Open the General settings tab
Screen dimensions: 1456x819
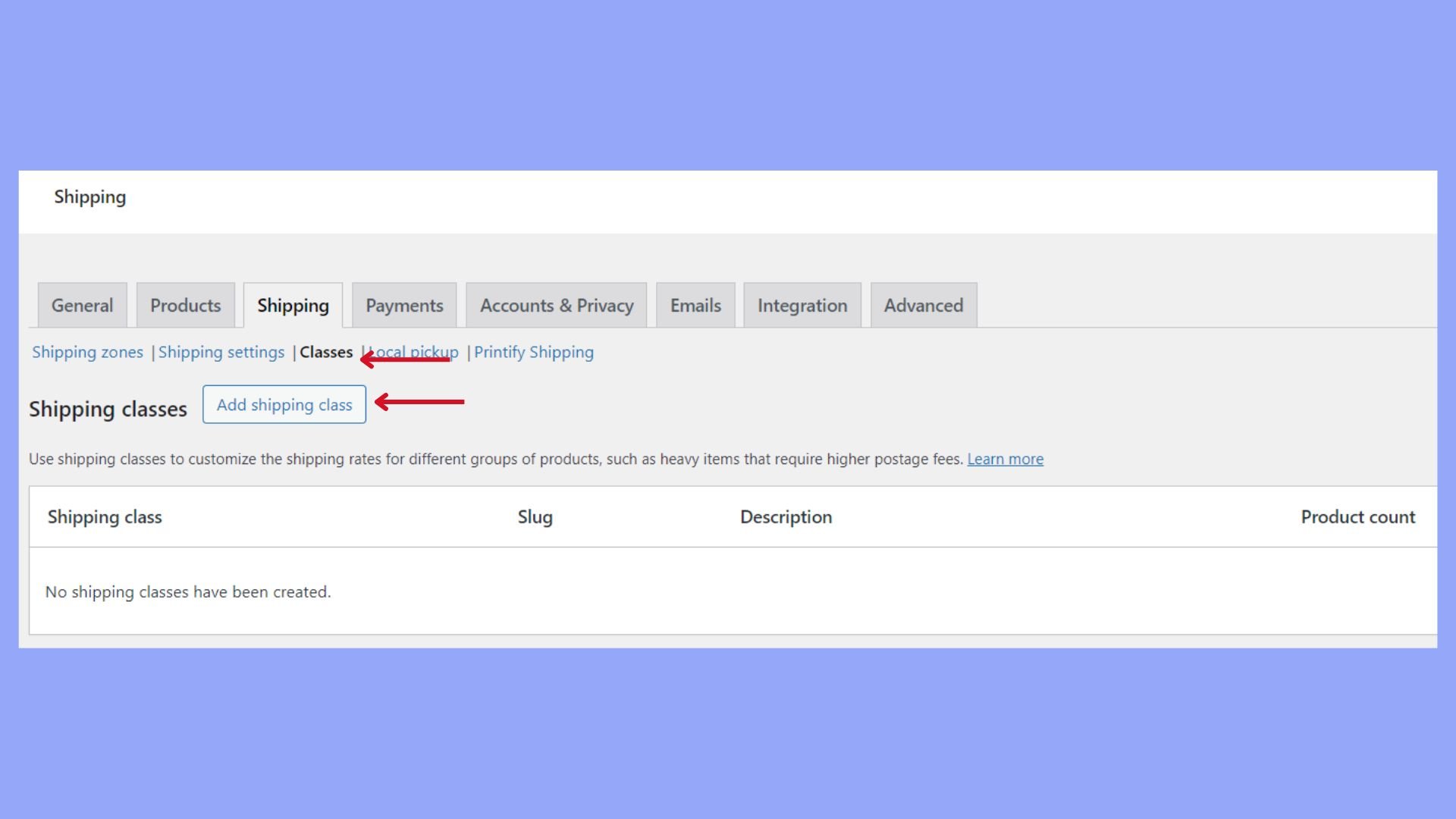[82, 306]
